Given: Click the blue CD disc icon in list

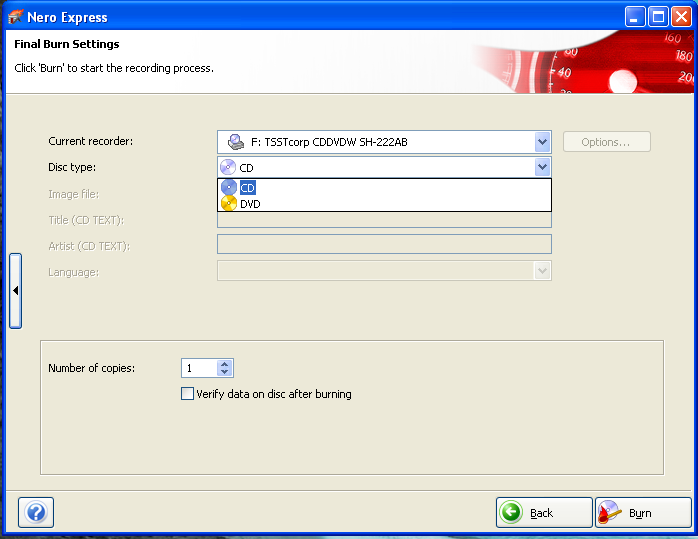Looking at the screenshot, I should [229, 187].
